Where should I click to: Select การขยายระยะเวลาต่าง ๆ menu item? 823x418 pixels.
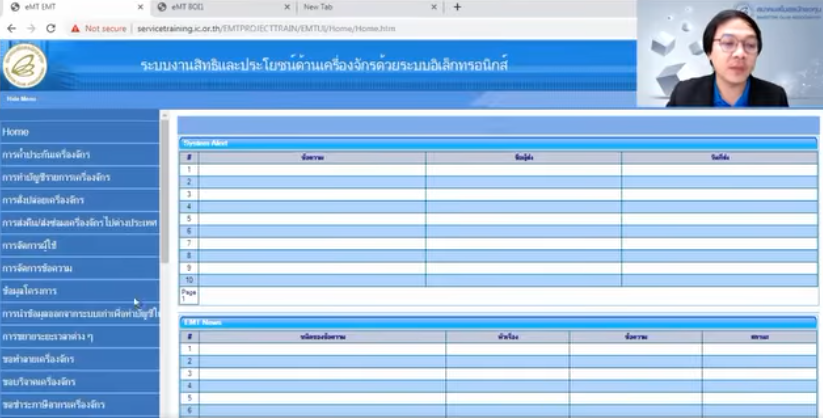[80, 336]
